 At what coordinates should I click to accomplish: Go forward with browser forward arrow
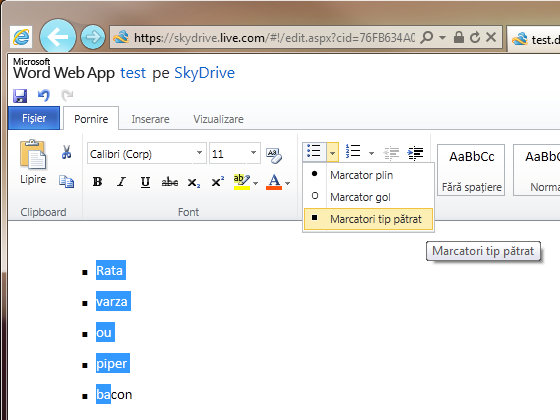tap(93, 37)
